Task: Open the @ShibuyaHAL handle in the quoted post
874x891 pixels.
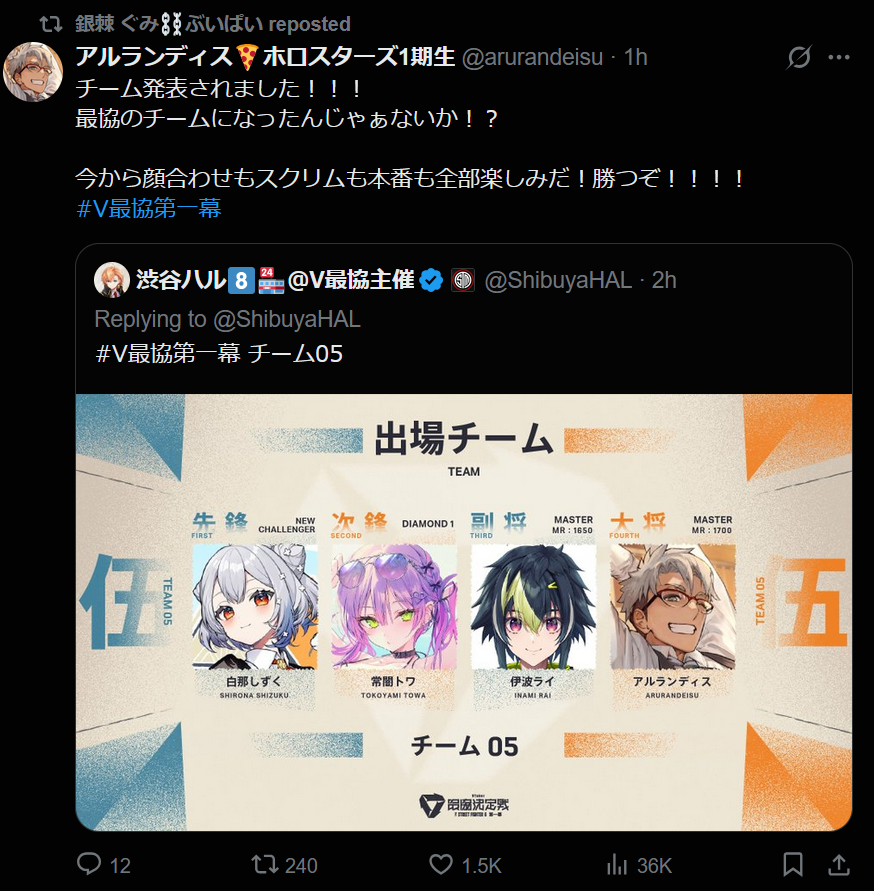Action: point(557,280)
